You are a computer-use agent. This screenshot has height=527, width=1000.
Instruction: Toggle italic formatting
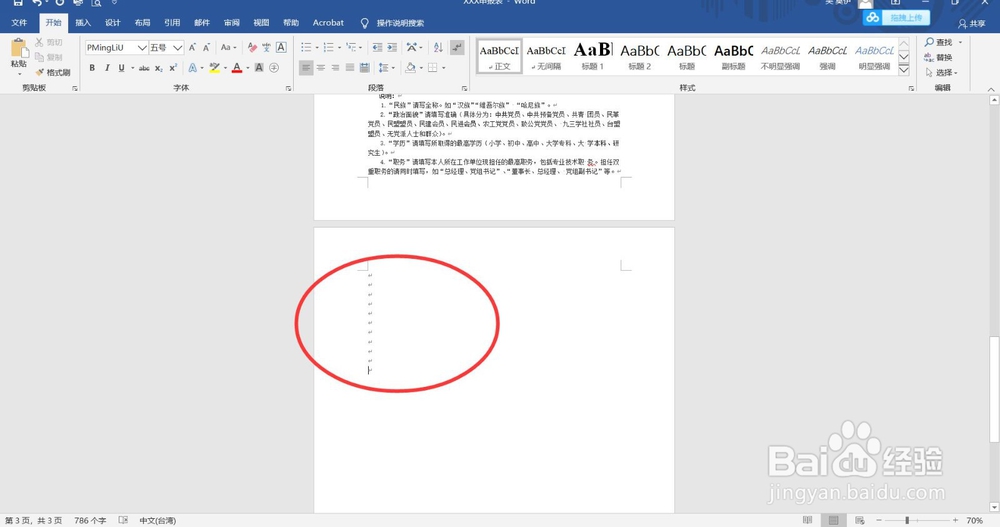[x=107, y=68]
